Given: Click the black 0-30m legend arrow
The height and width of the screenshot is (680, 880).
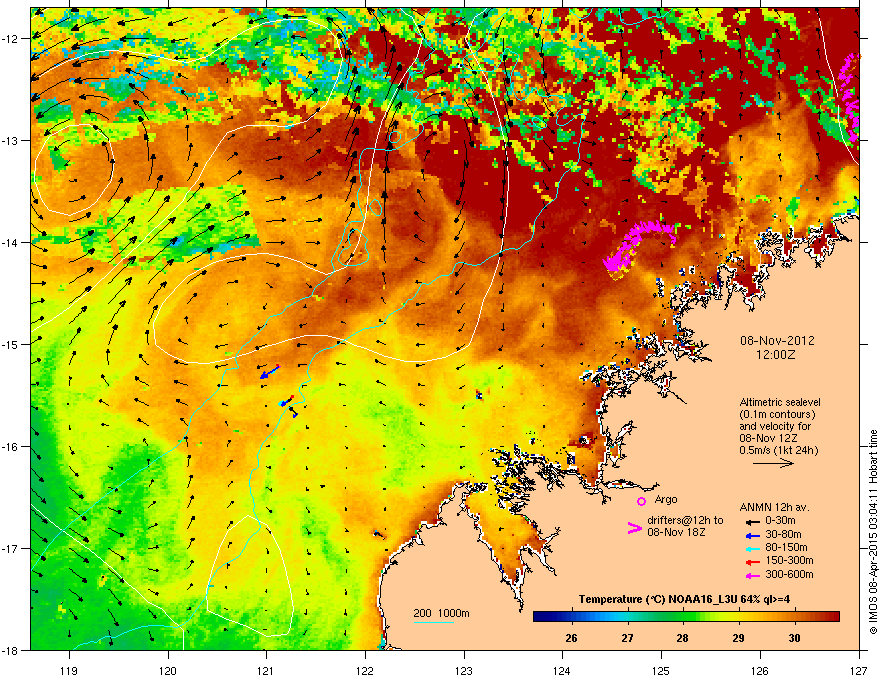Looking at the screenshot, I should (x=753, y=521).
